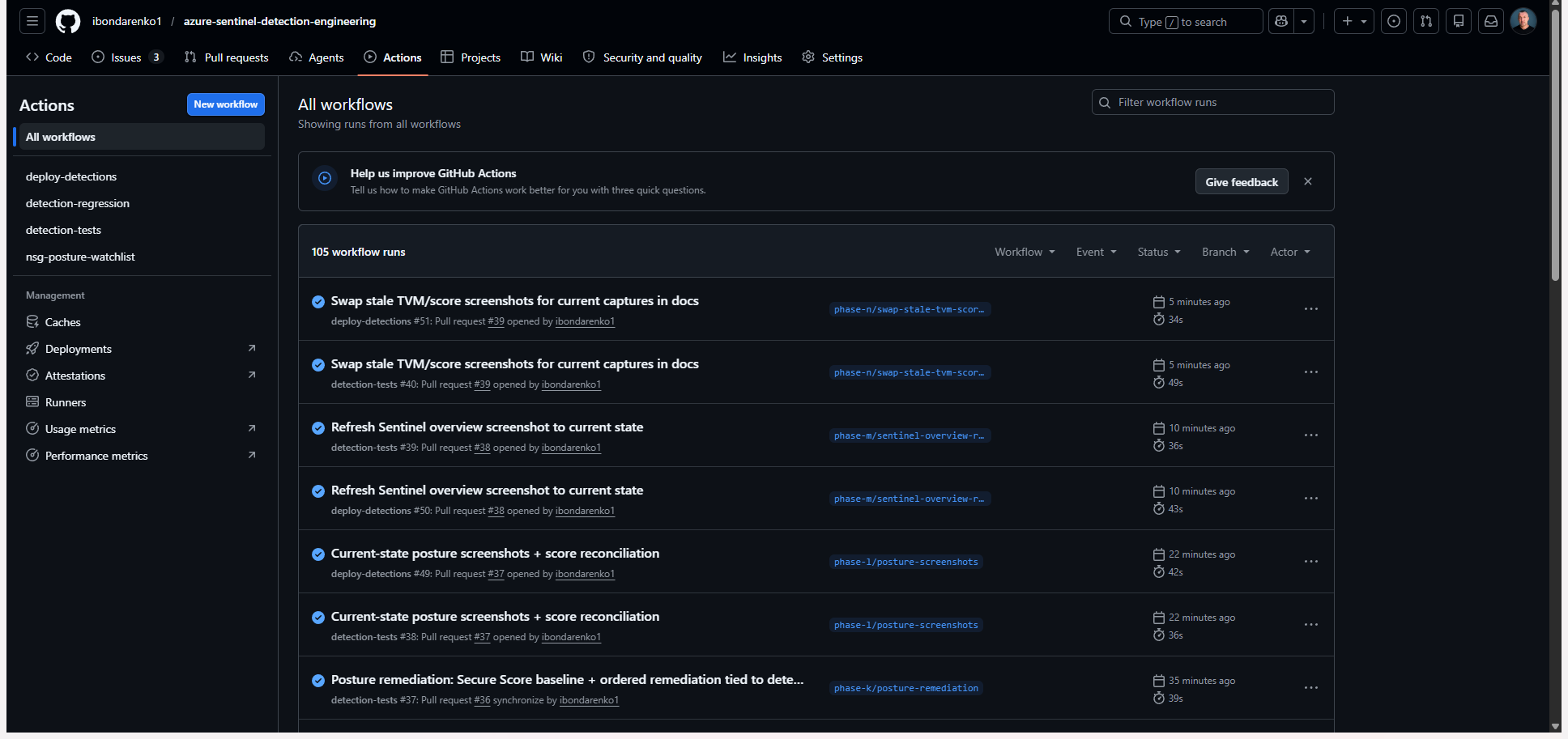Expand the Actor filter dropdown
This screenshot has height=739, width=1568.
(1290, 252)
